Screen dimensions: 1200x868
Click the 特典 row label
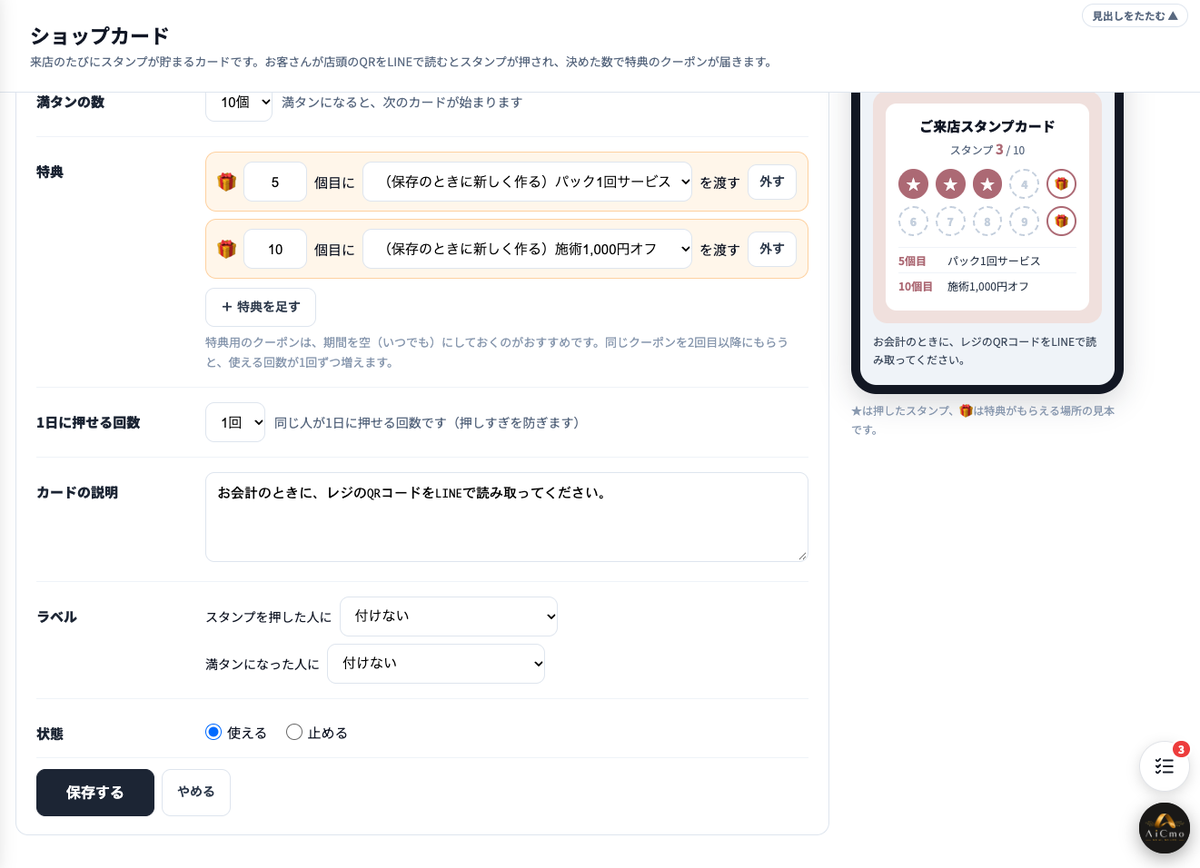[50, 172]
